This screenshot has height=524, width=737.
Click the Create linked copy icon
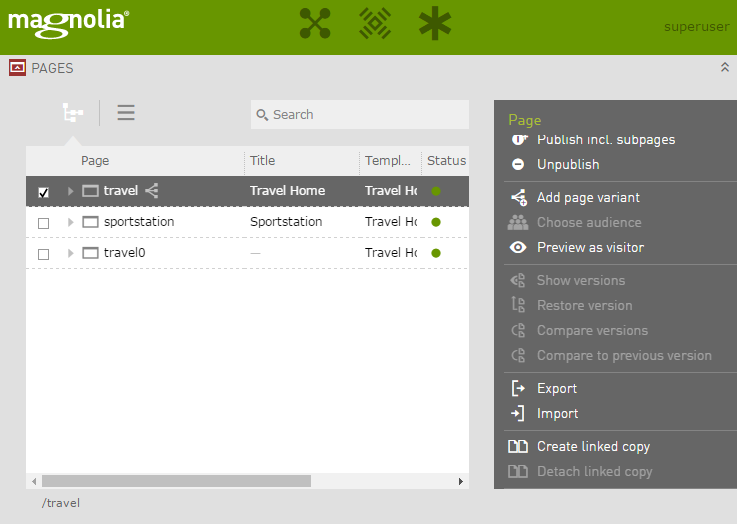tap(518, 446)
